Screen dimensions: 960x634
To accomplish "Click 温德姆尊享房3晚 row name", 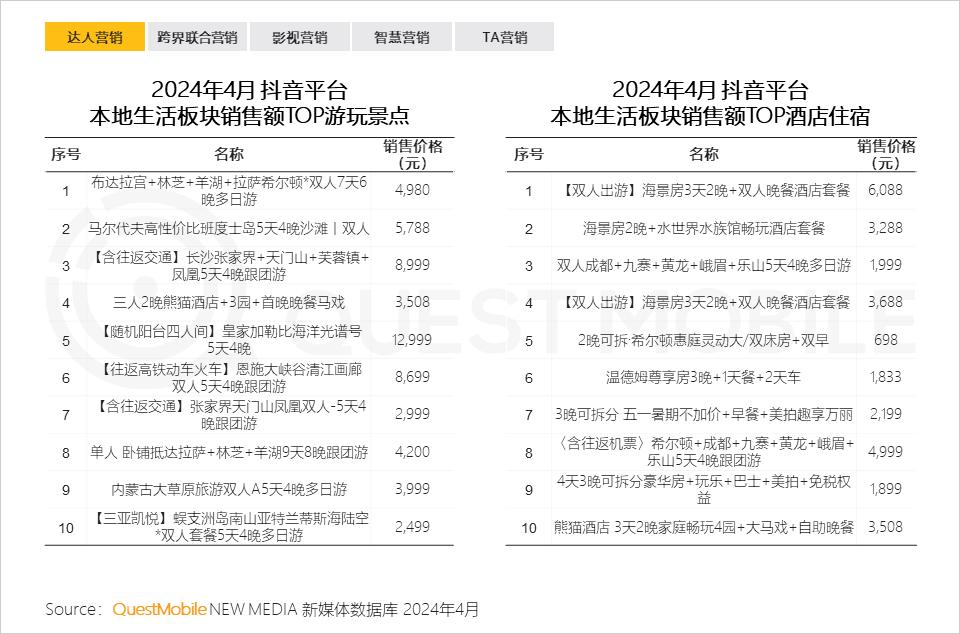I will coord(704,378).
